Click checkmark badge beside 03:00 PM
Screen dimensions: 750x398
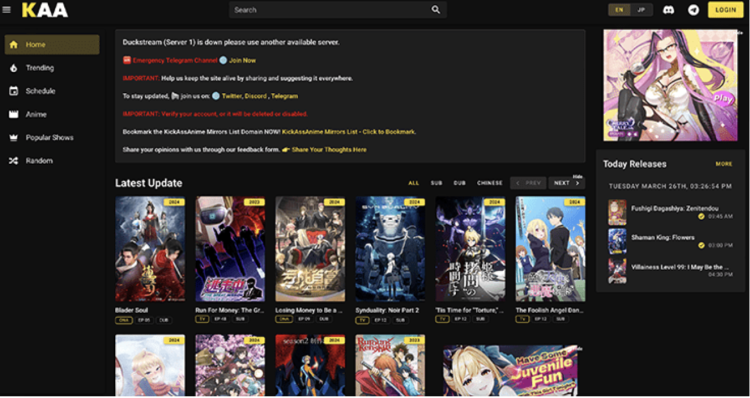[x=701, y=245]
